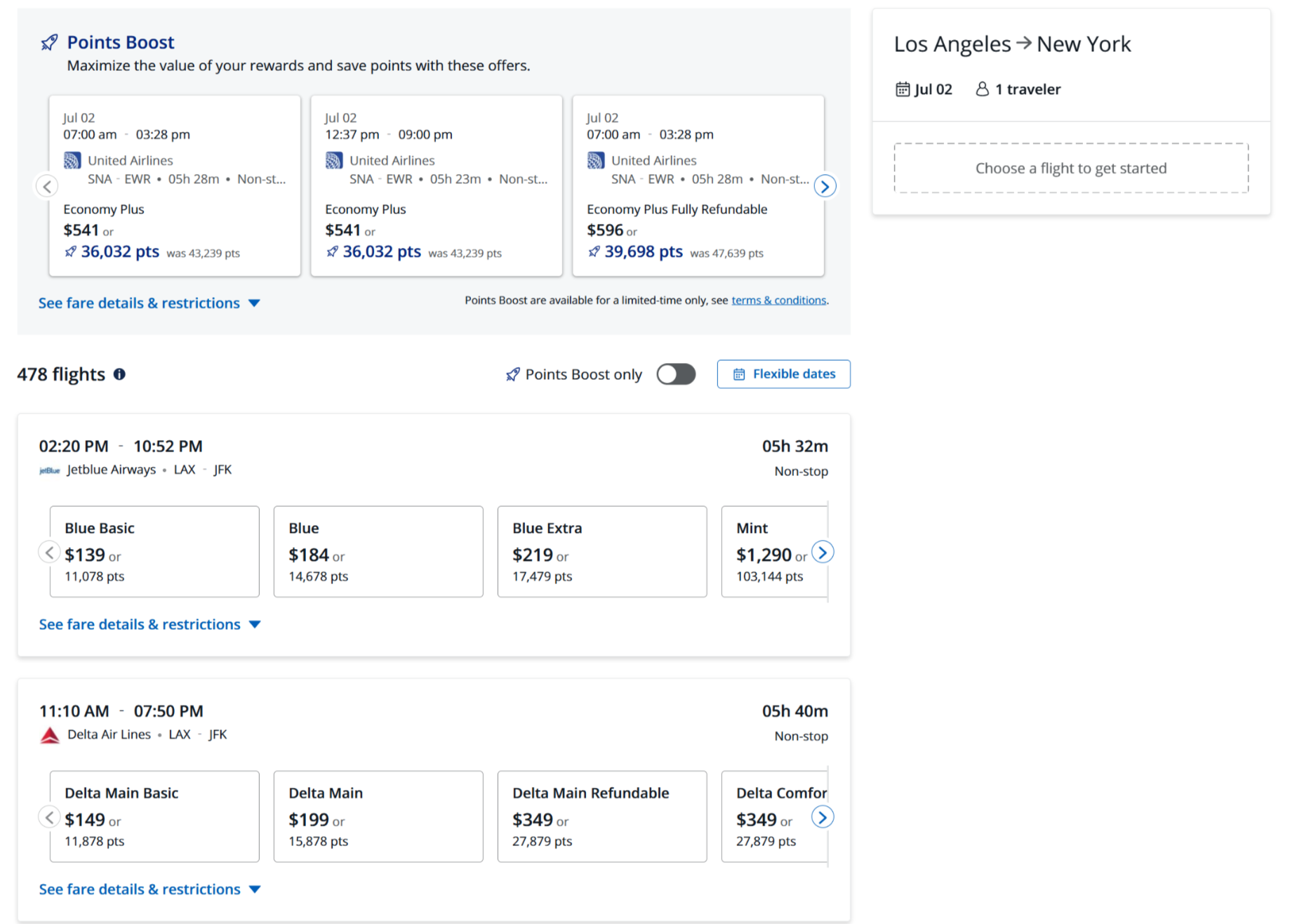Open the Flexible dates view

(783, 374)
